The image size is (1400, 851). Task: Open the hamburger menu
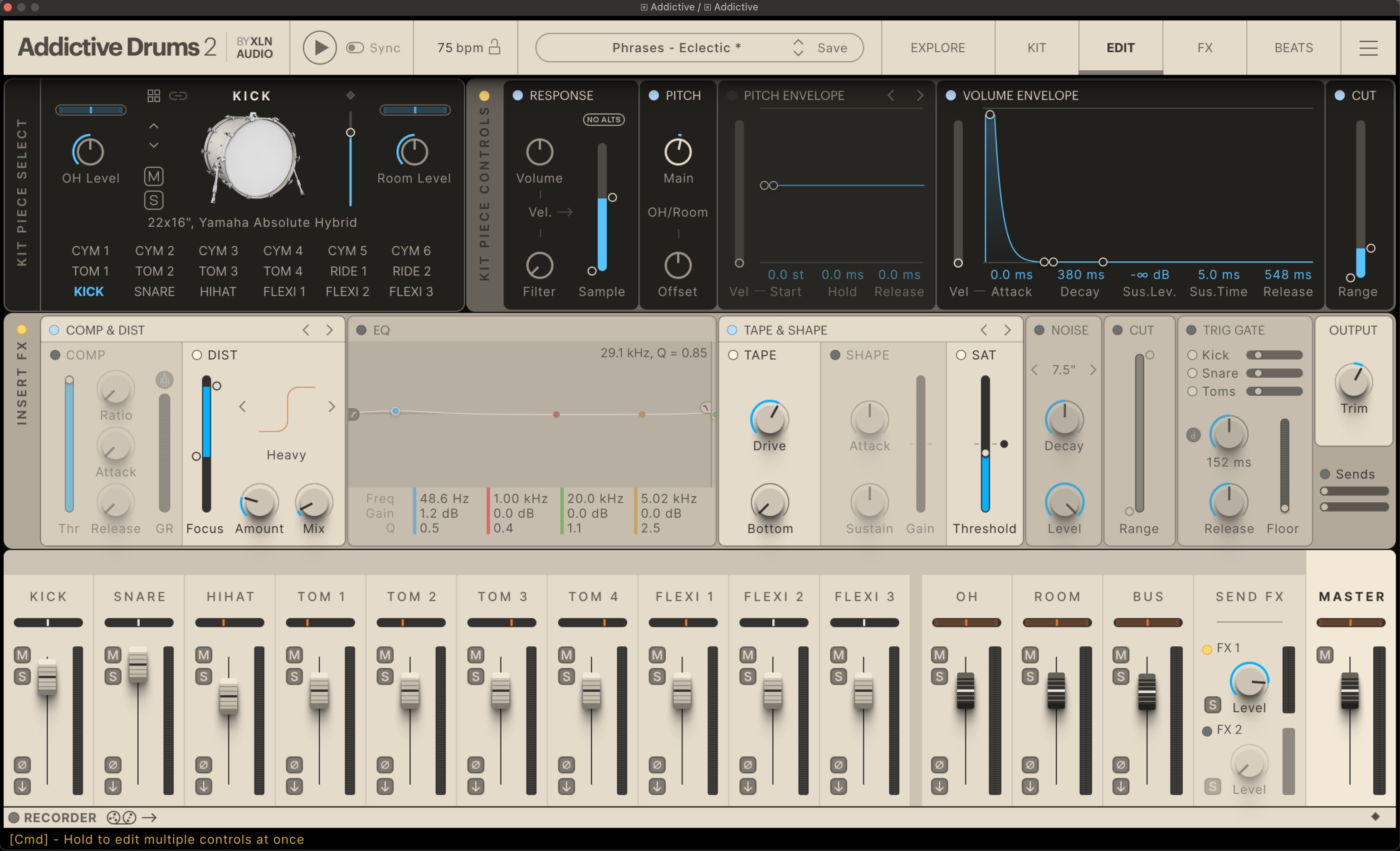point(1368,48)
